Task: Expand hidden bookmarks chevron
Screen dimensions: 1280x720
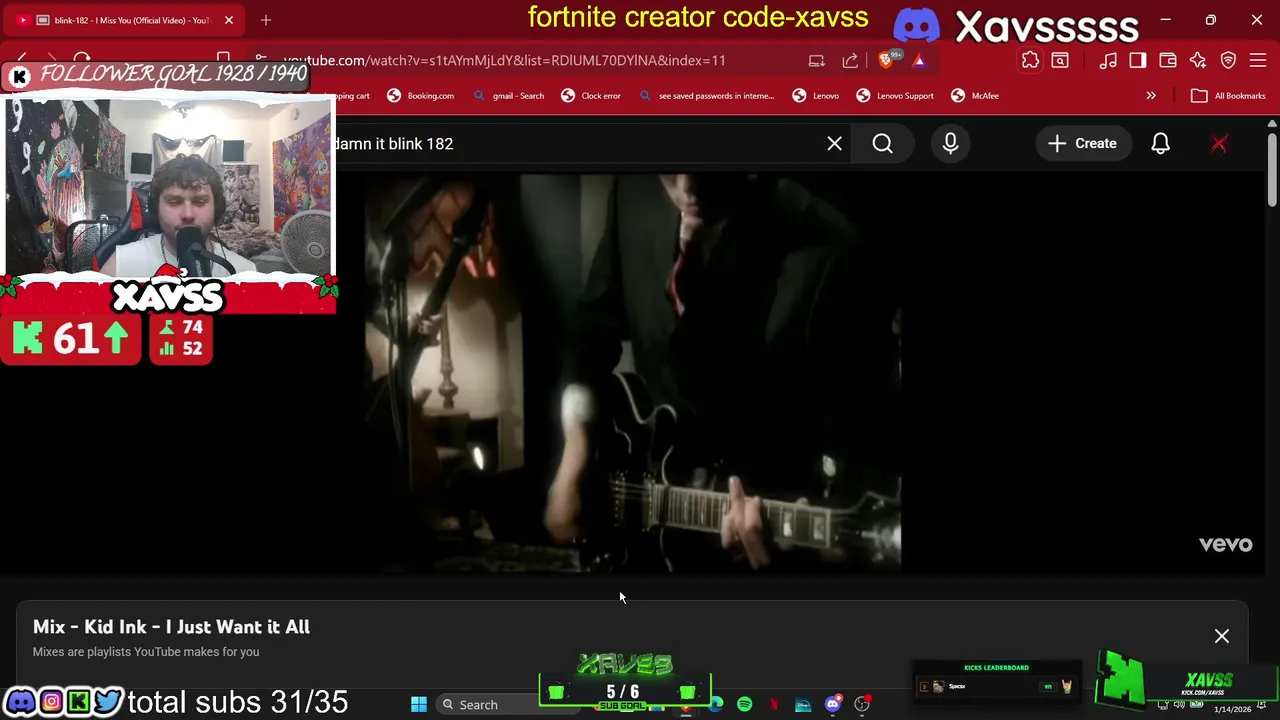Action: pyautogui.click(x=1151, y=96)
